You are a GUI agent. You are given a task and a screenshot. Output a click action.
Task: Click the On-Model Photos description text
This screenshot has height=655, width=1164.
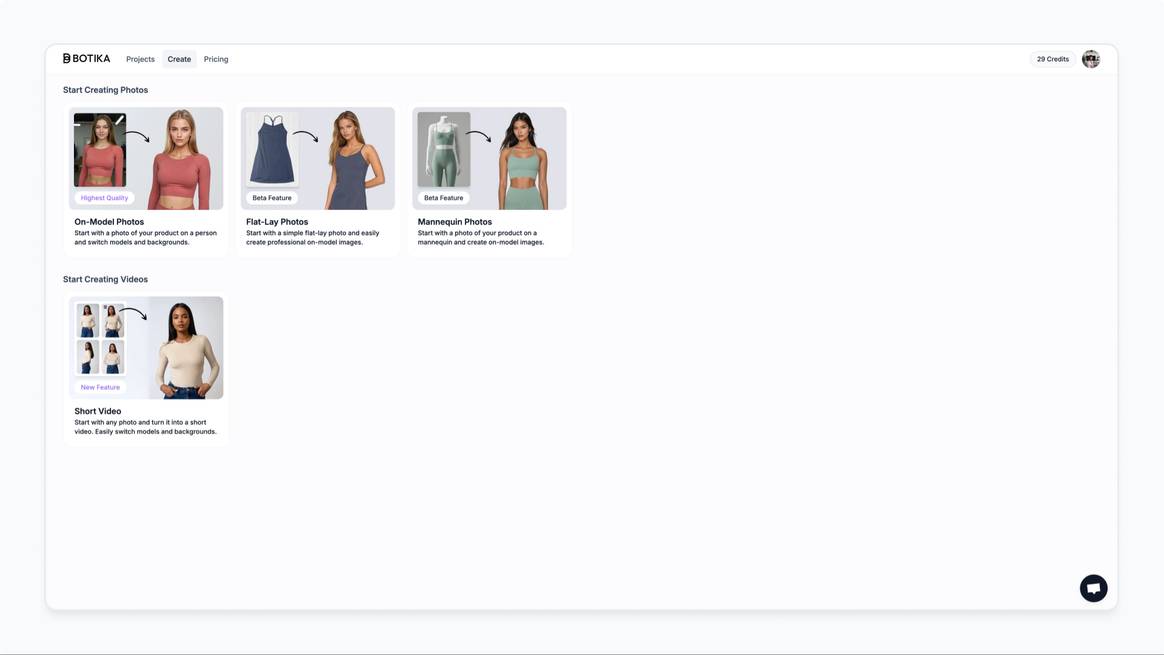pos(146,238)
